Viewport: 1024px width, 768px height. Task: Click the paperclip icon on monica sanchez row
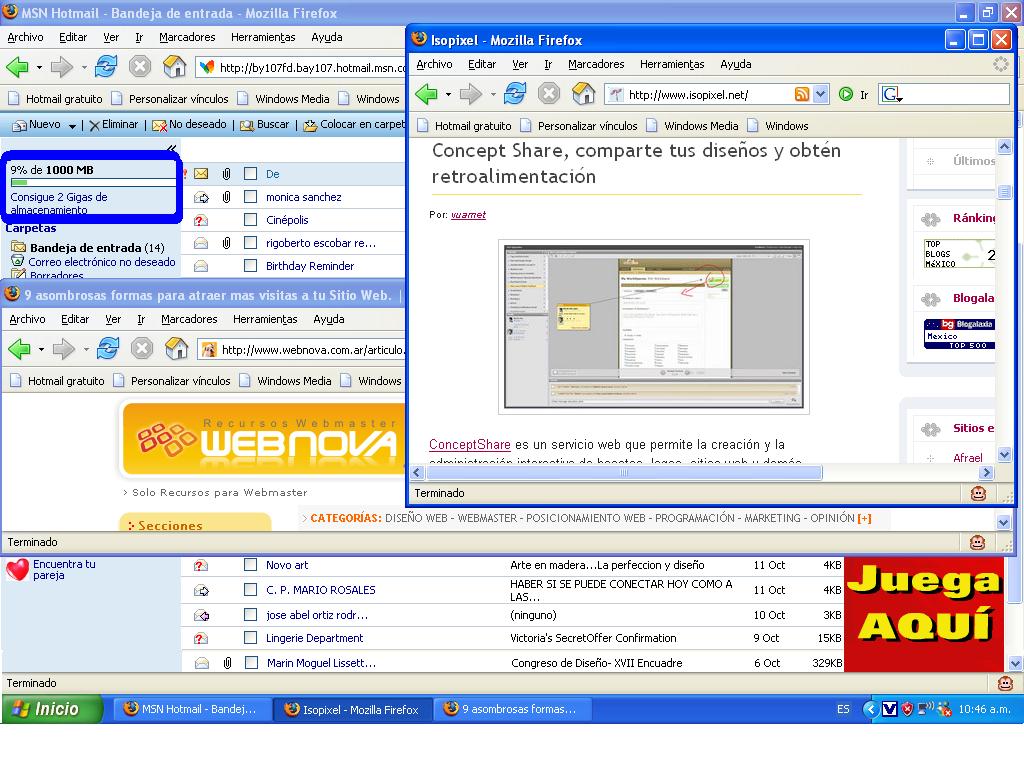[x=227, y=197]
